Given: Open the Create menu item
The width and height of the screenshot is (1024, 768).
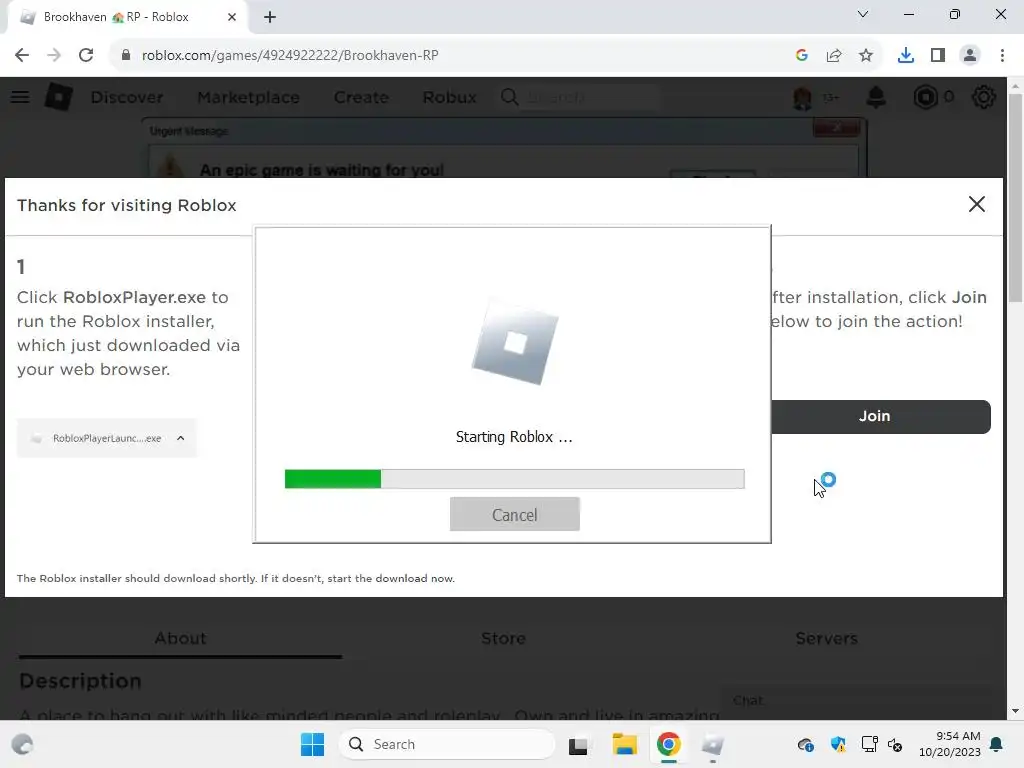Looking at the screenshot, I should [361, 97].
